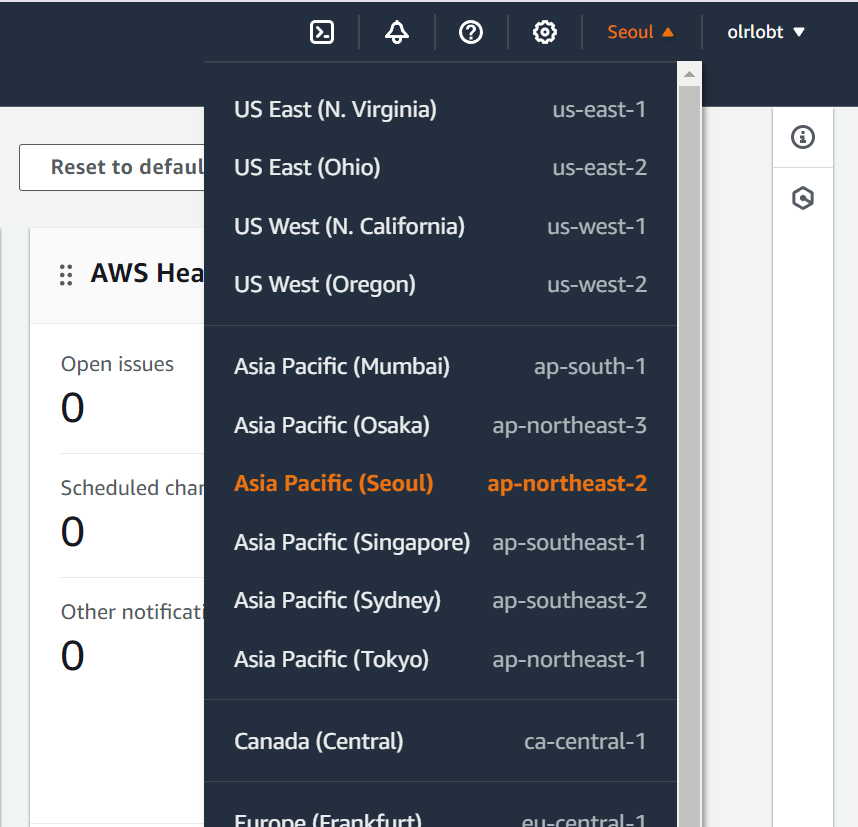Open the info panel icon on right sidebar
The height and width of the screenshot is (827, 858).
[803, 137]
